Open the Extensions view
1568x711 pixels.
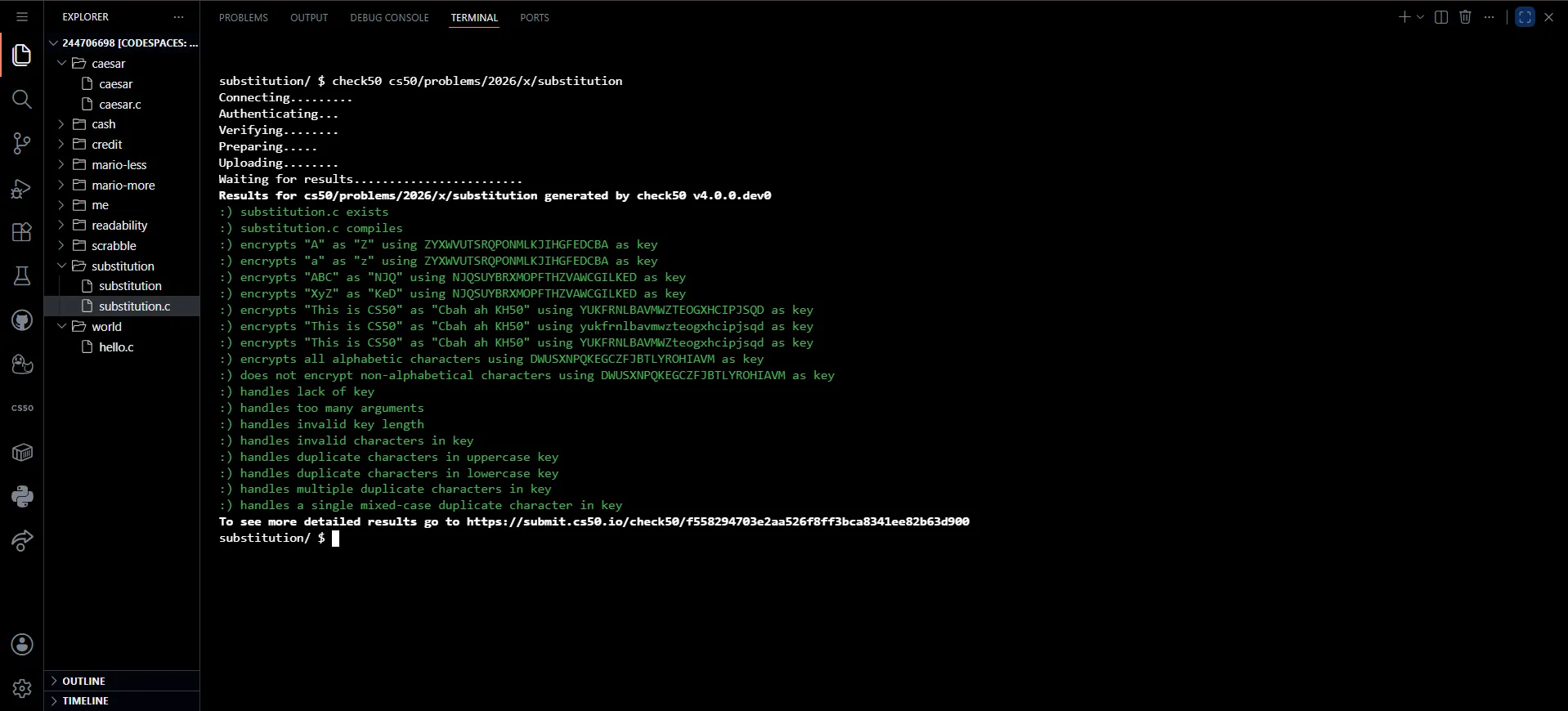pos(22,232)
